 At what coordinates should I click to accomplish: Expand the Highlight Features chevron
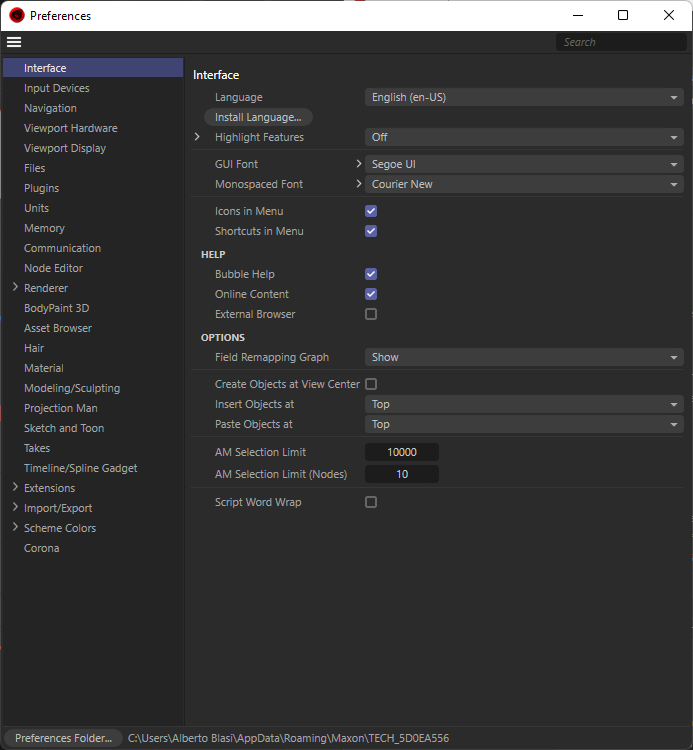tap(197, 137)
